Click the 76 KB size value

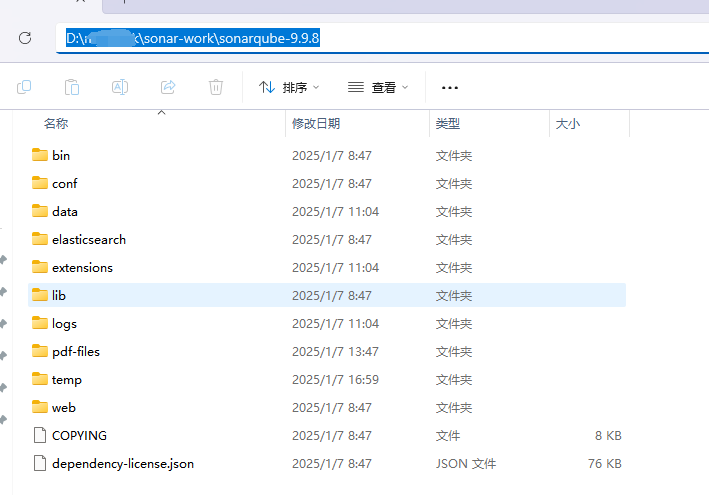tap(605, 463)
